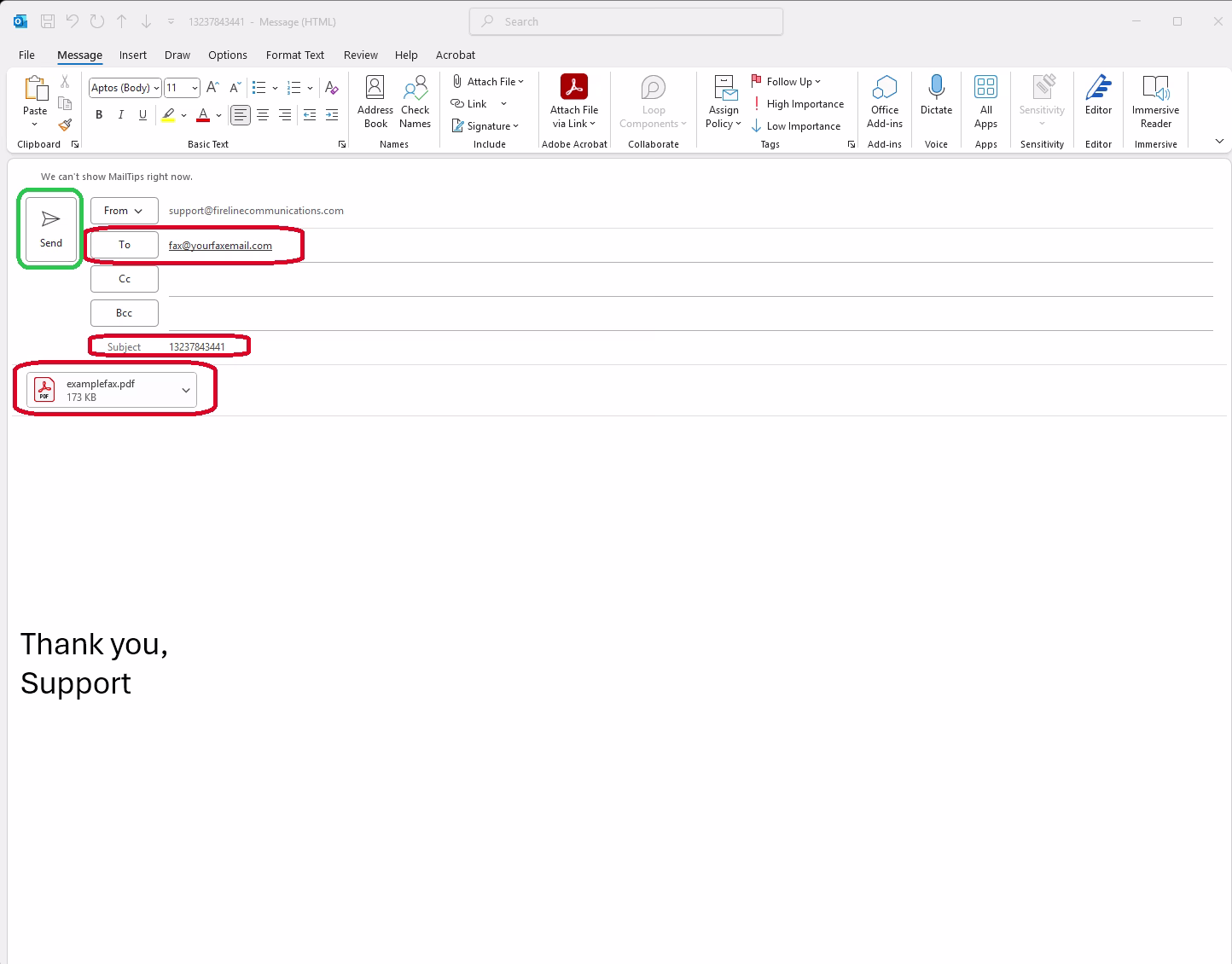The width and height of the screenshot is (1232, 964).
Task: Open the font size dropdown
Action: [195, 88]
